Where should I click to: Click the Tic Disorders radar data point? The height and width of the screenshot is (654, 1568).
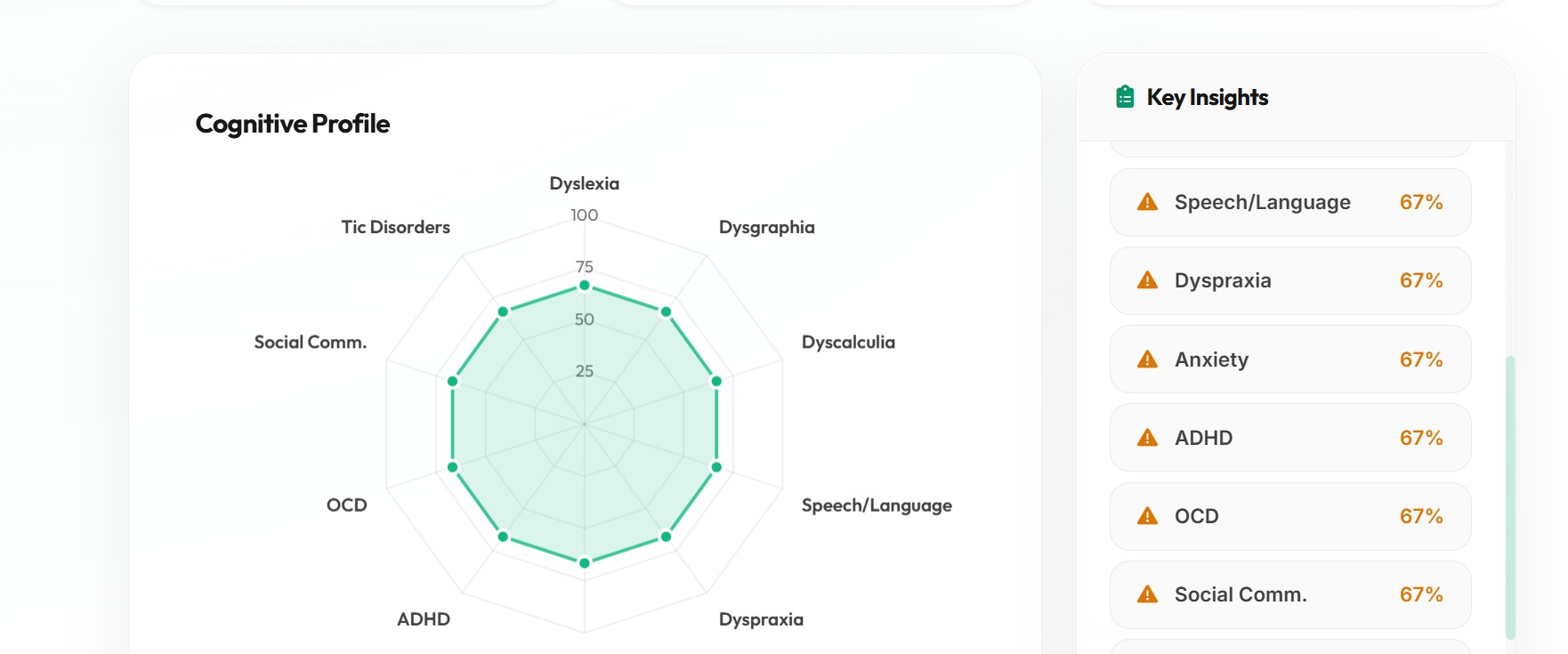pos(503,311)
